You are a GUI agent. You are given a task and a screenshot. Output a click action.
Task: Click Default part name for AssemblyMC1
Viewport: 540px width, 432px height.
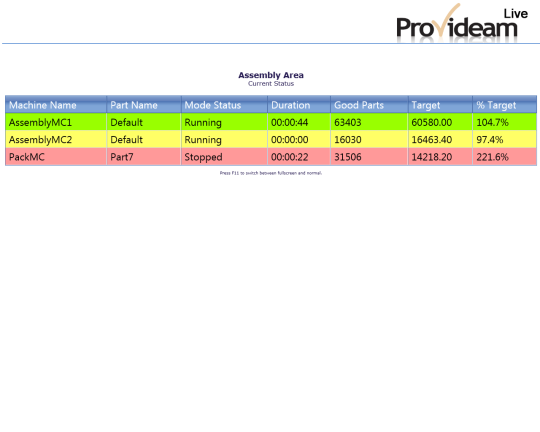(x=144, y=122)
